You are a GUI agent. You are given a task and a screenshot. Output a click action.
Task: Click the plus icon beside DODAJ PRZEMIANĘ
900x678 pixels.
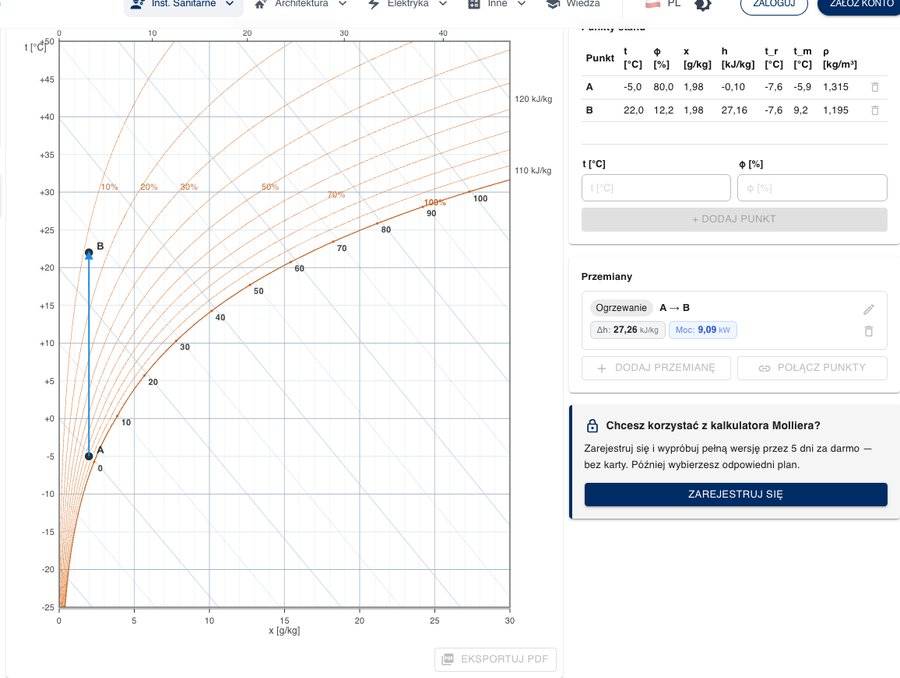(602, 368)
